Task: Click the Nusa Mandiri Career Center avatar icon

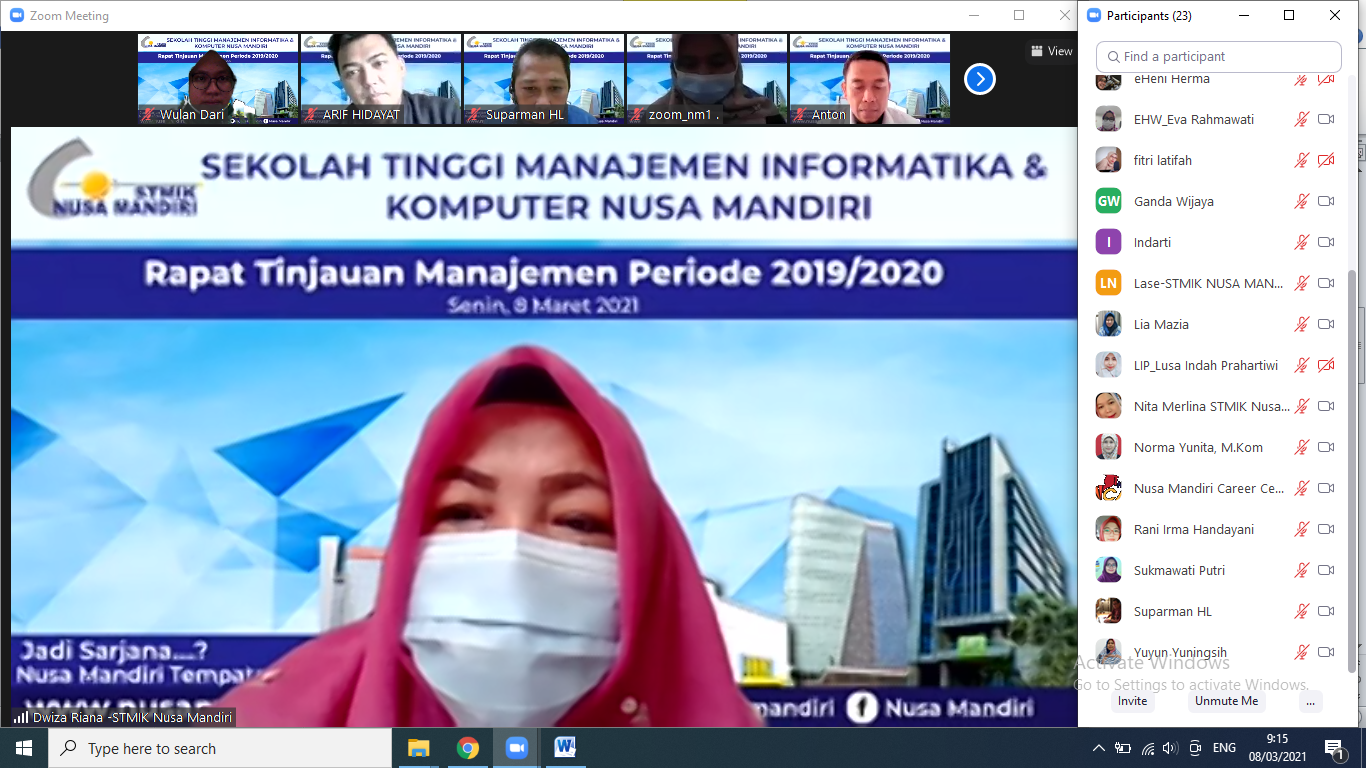Action: (1108, 488)
